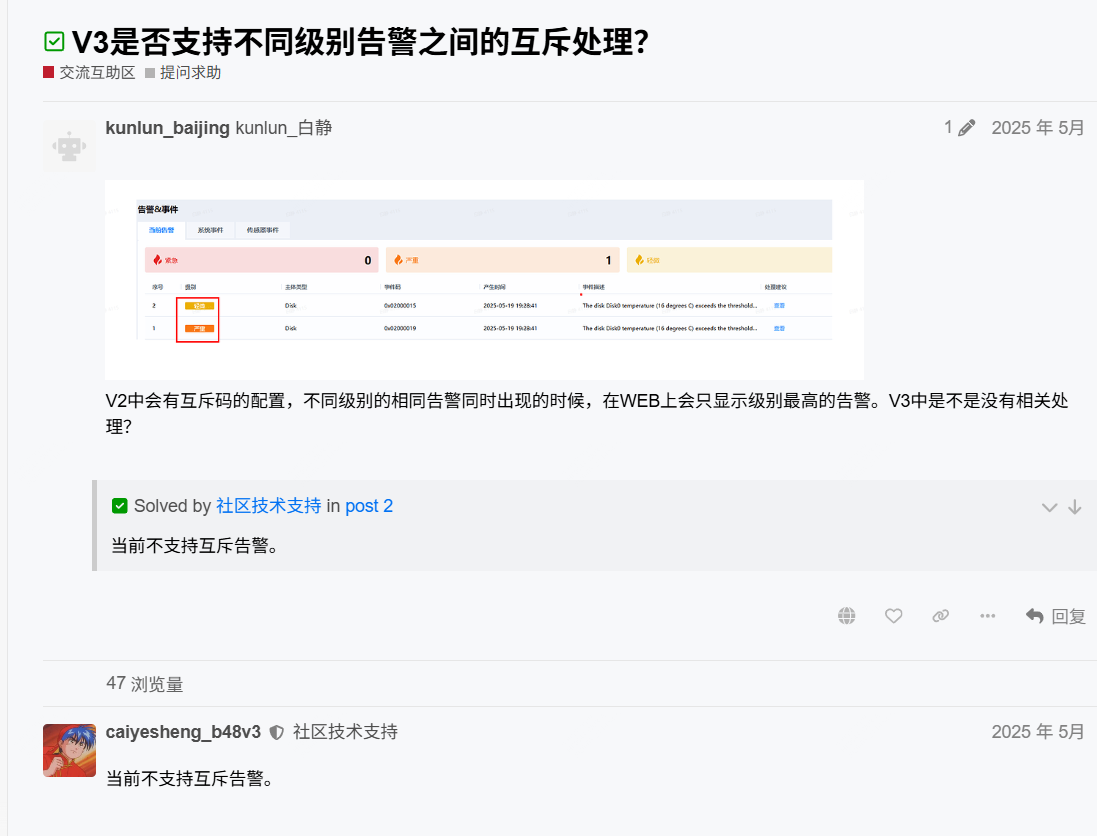
Task: Click the moderator shield icon
Action: point(276,733)
